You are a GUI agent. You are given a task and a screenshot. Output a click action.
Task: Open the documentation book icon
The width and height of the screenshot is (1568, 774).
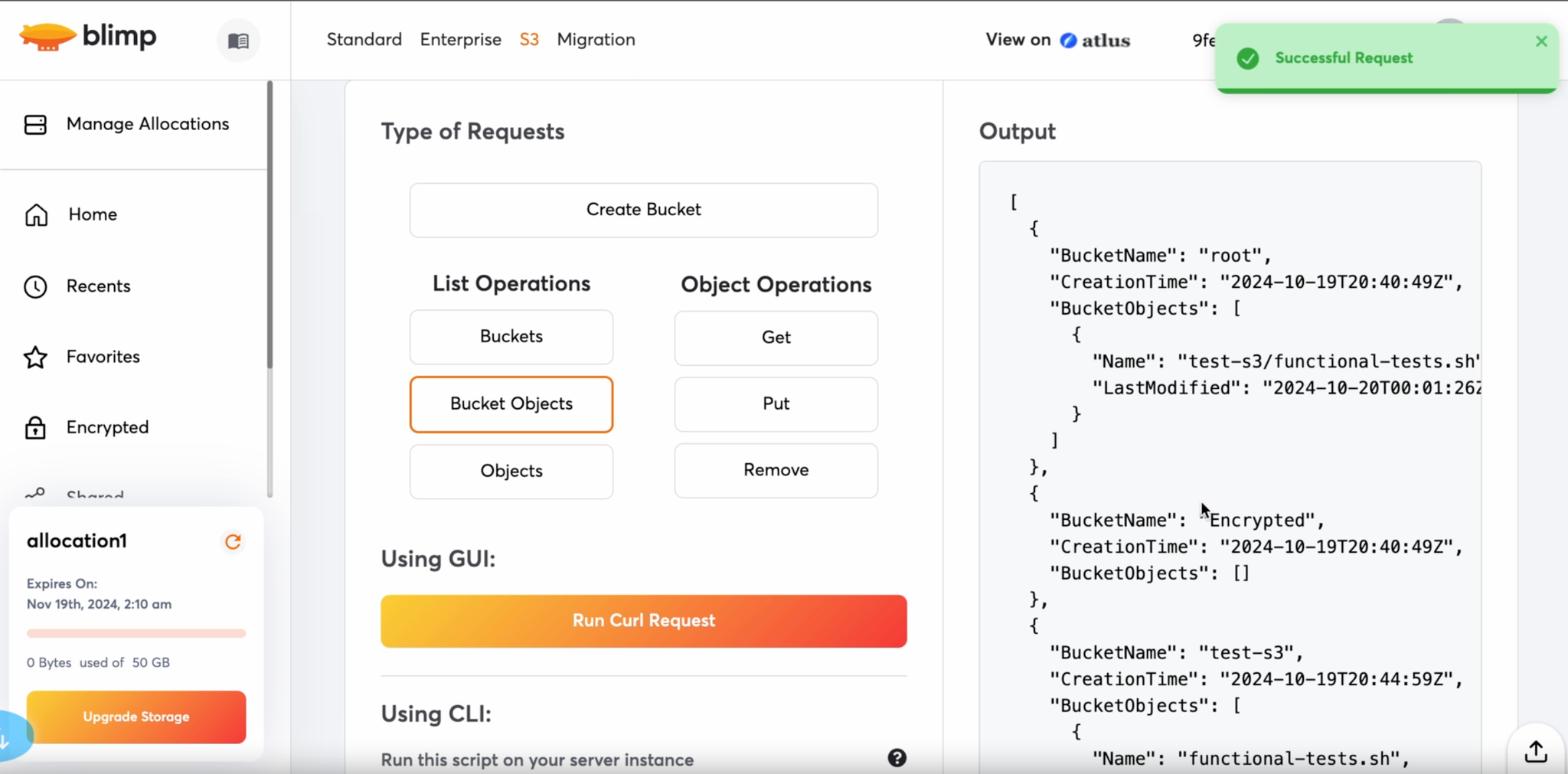[238, 41]
